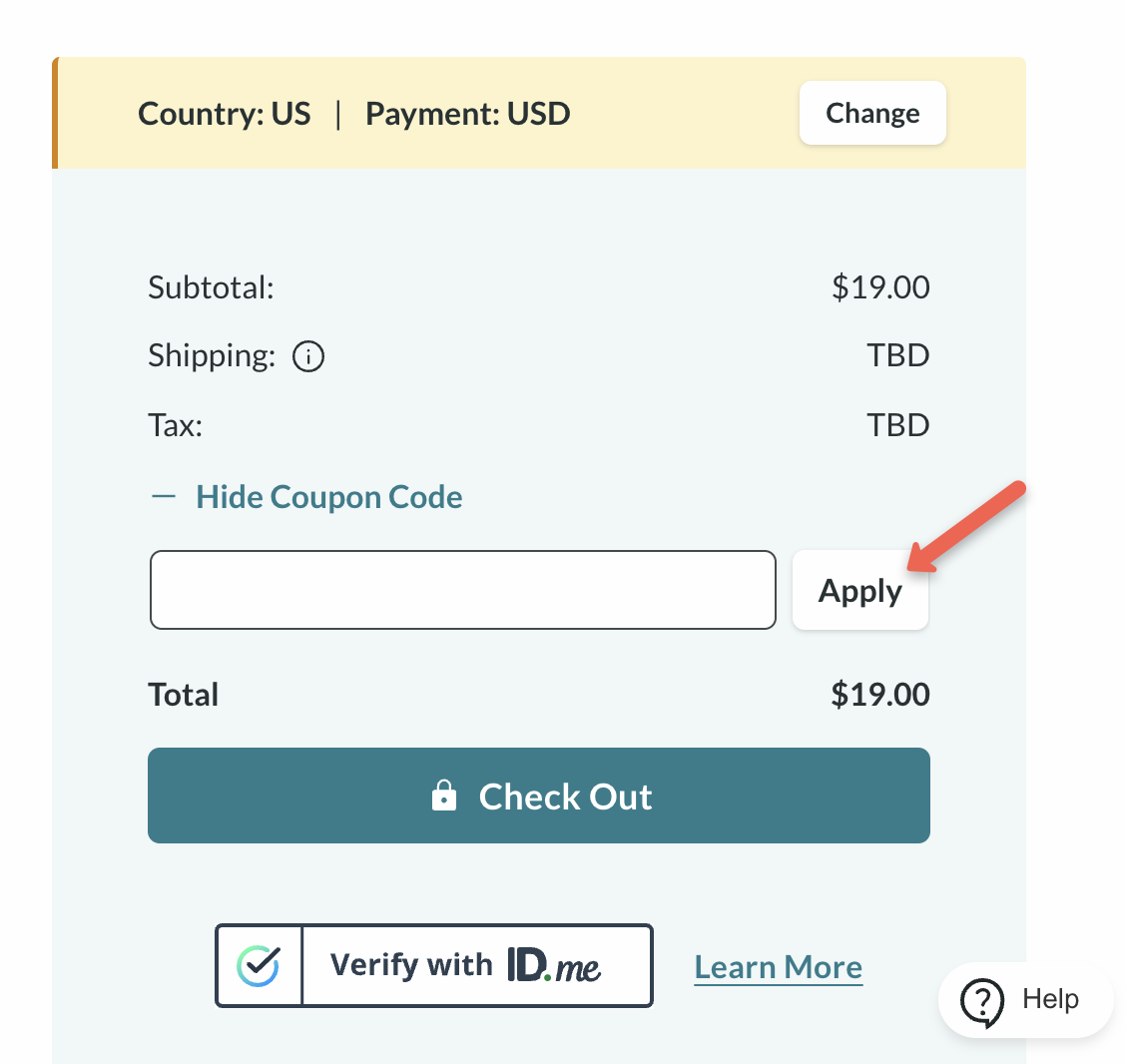Click the Tax TBD value

[x=897, y=425]
